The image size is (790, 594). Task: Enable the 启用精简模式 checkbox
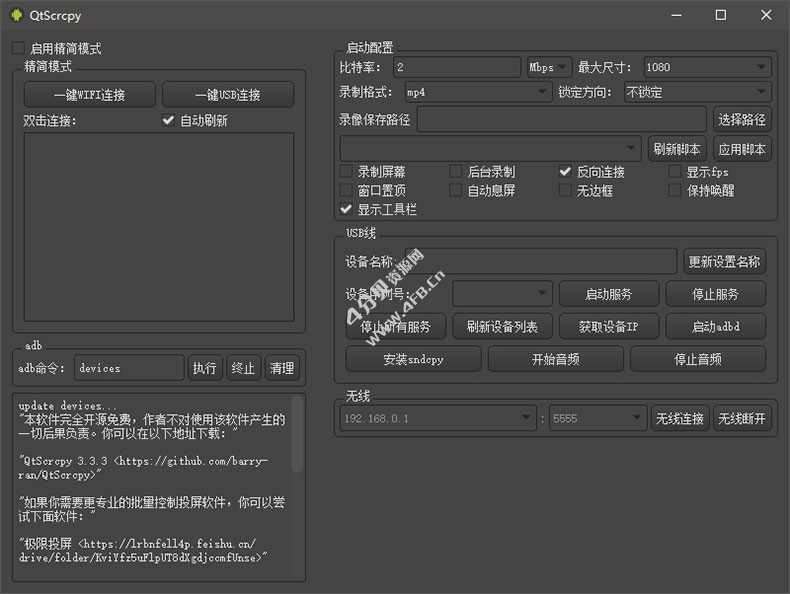18,48
